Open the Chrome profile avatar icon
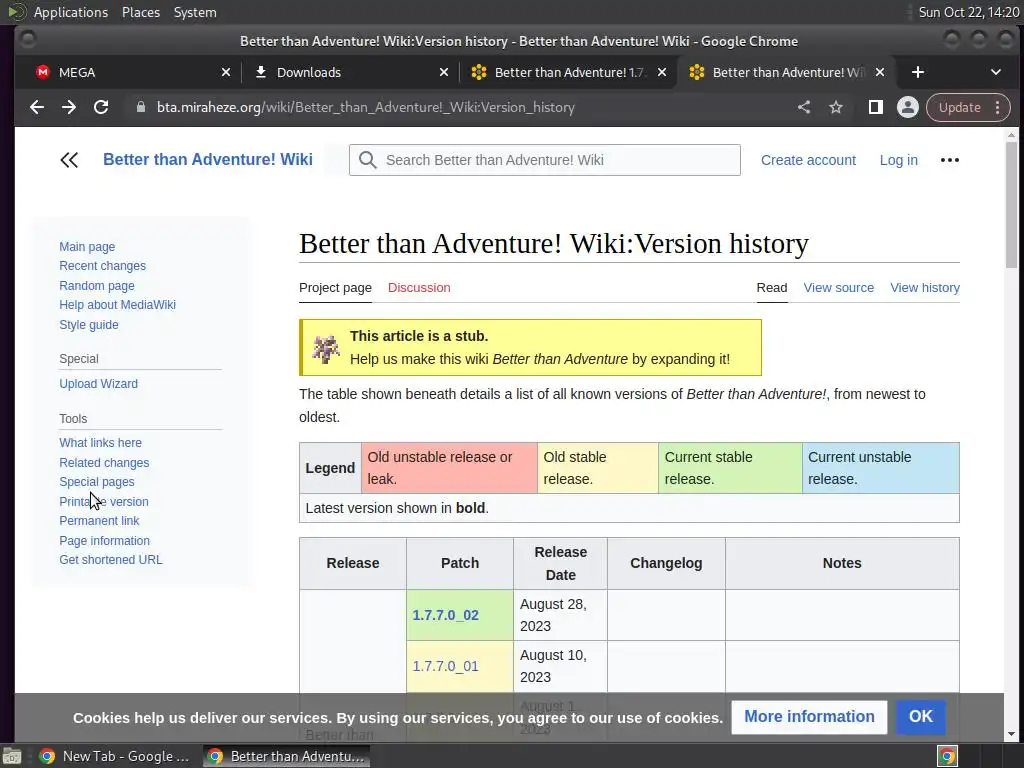 coord(908,107)
